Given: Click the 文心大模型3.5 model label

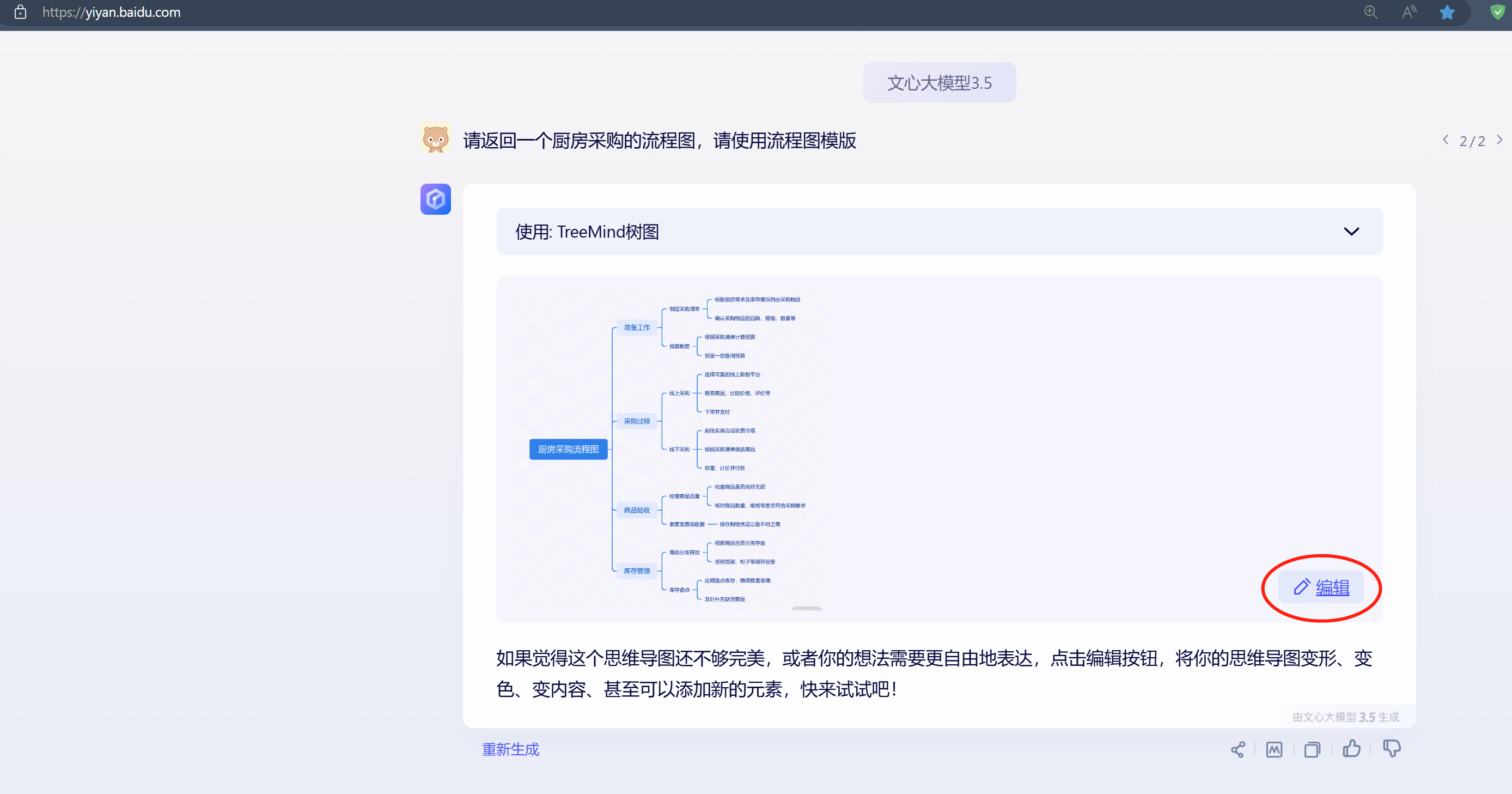Looking at the screenshot, I should coord(940,83).
